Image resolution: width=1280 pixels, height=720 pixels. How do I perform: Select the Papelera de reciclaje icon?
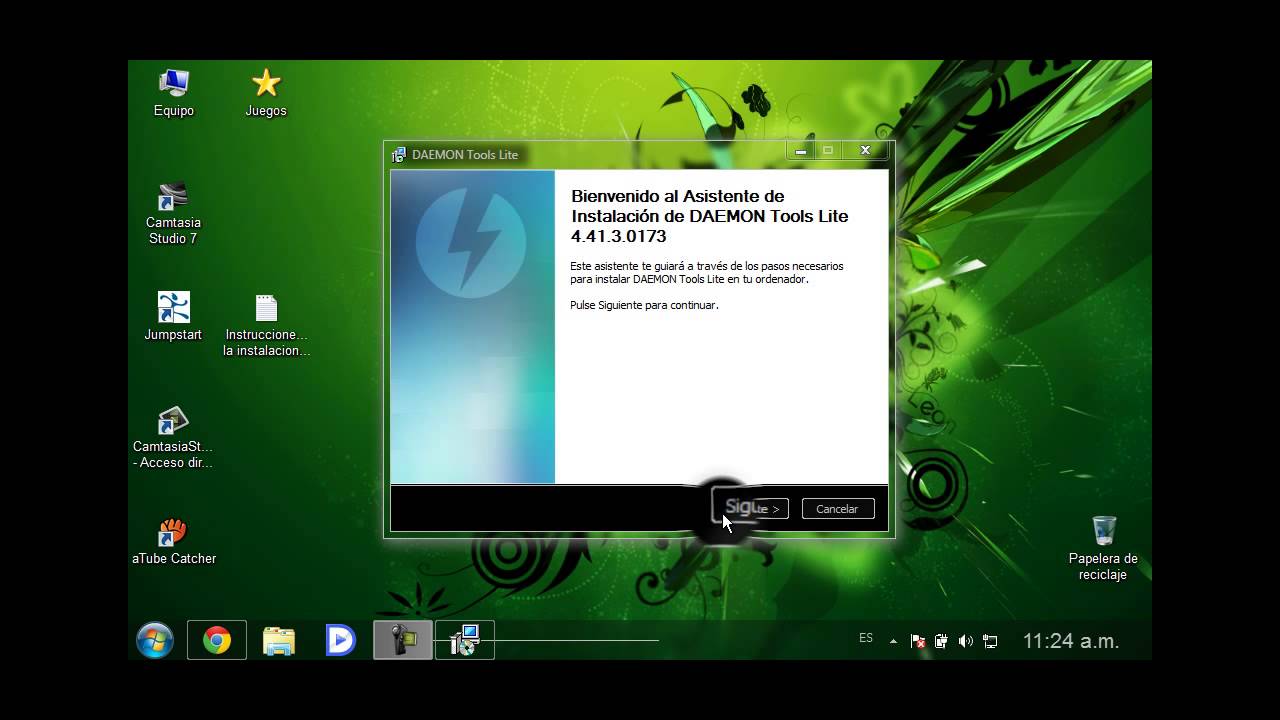[1103, 548]
